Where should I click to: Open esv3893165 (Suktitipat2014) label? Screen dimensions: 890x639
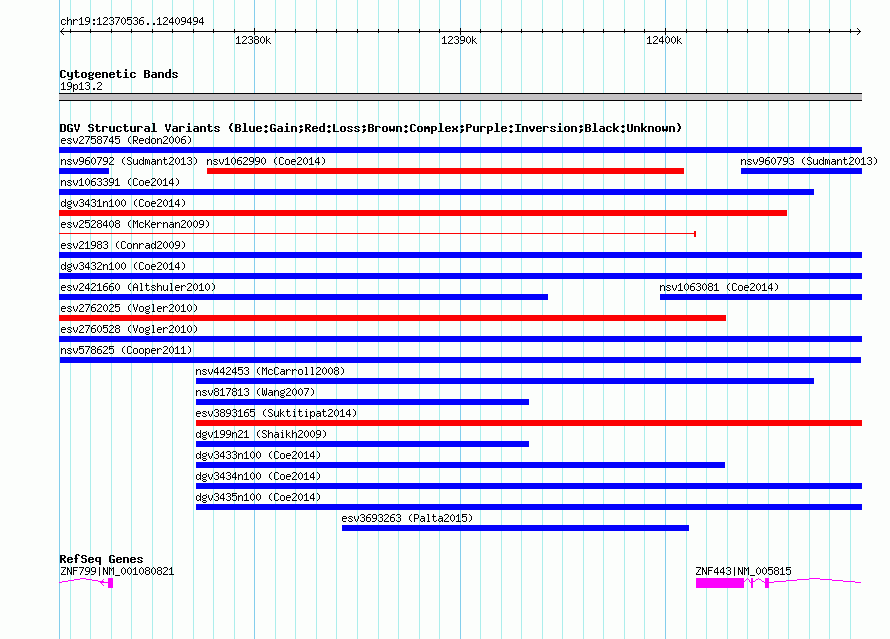[276, 413]
